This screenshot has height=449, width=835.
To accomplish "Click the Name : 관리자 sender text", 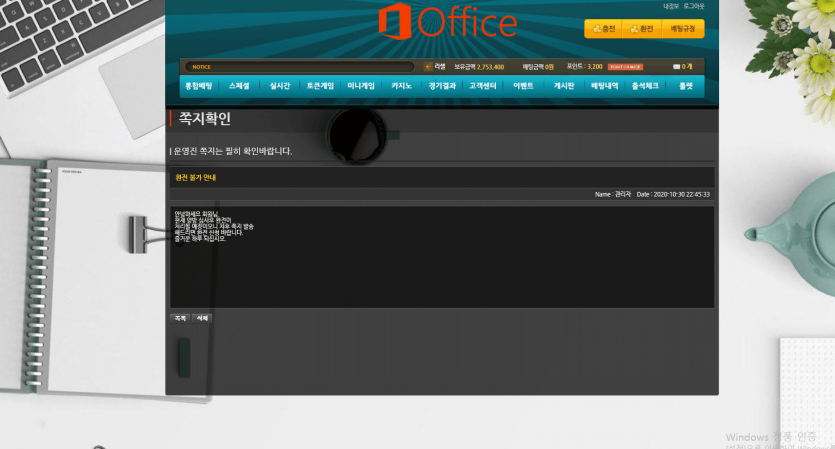I will (x=612, y=194).
